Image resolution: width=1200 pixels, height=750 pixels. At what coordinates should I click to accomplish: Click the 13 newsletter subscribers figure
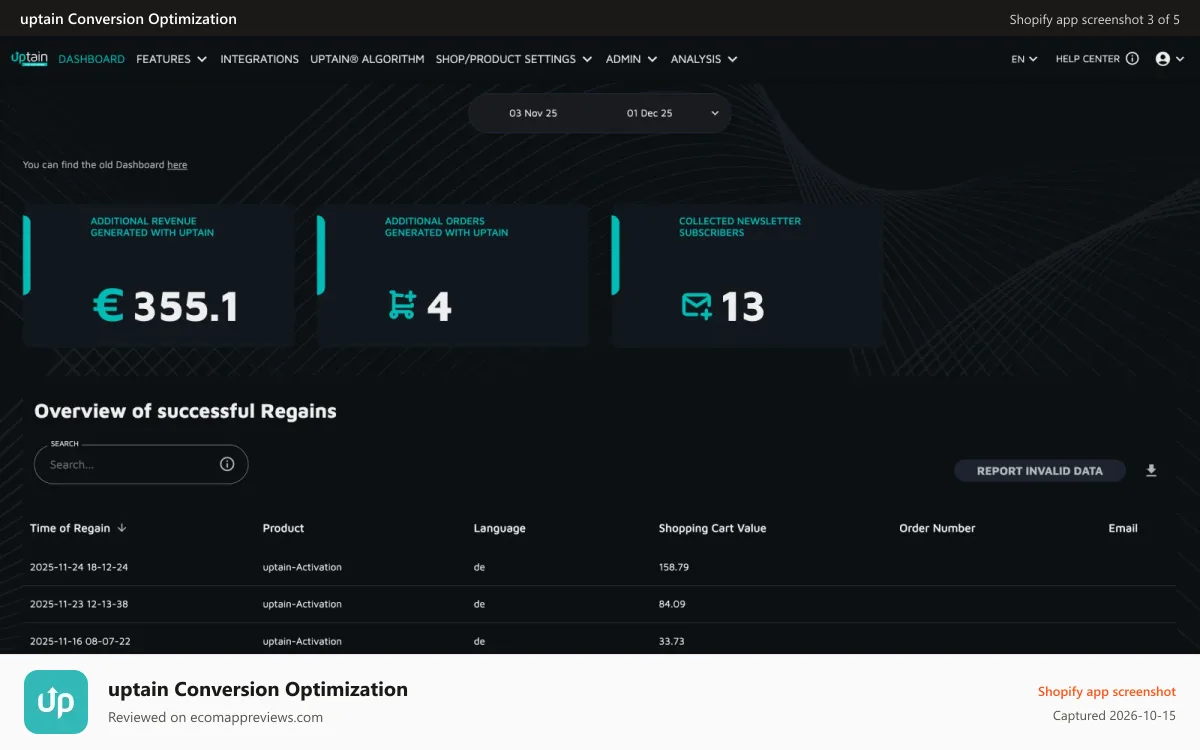(x=743, y=307)
